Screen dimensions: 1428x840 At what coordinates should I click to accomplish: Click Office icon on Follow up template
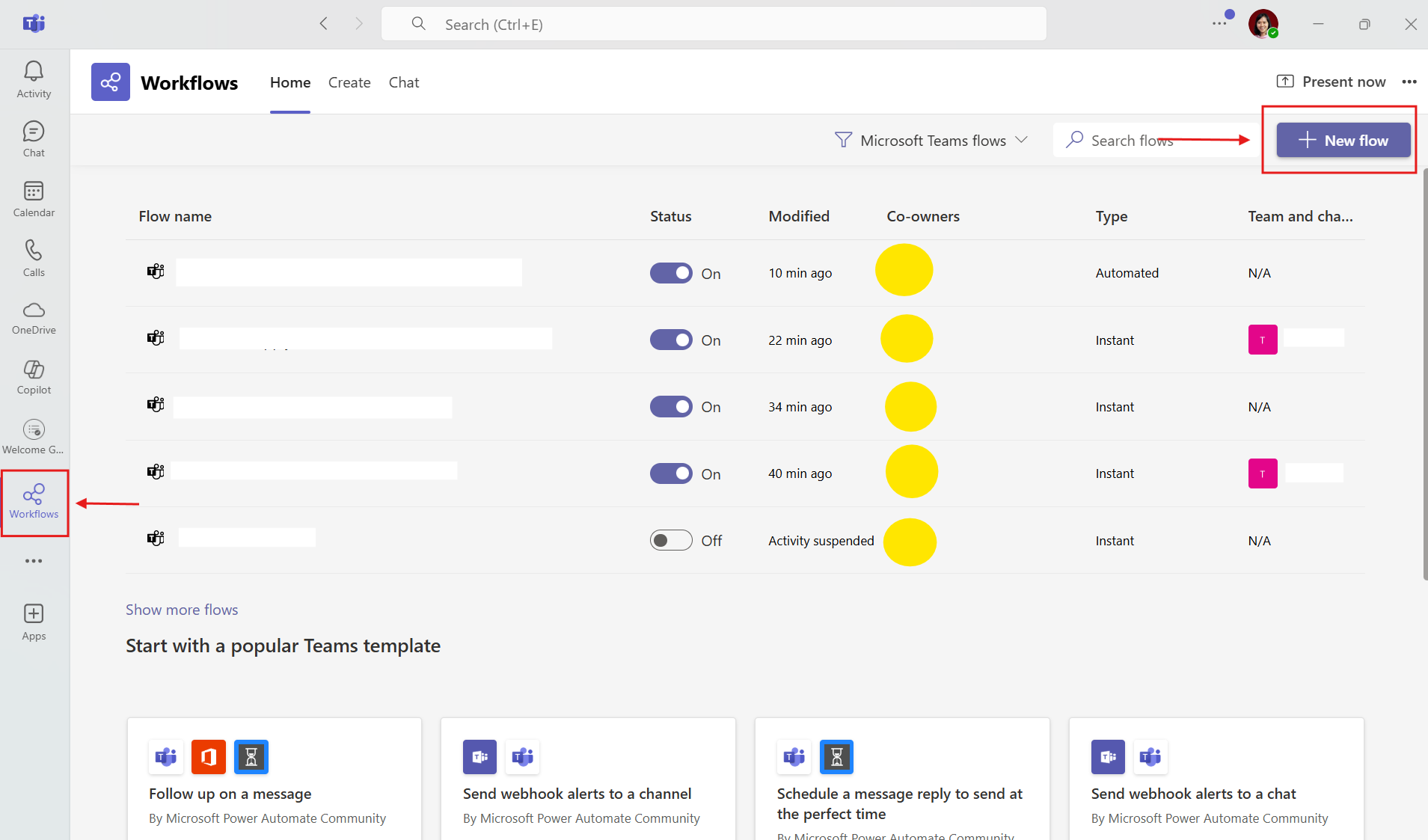click(x=209, y=757)
